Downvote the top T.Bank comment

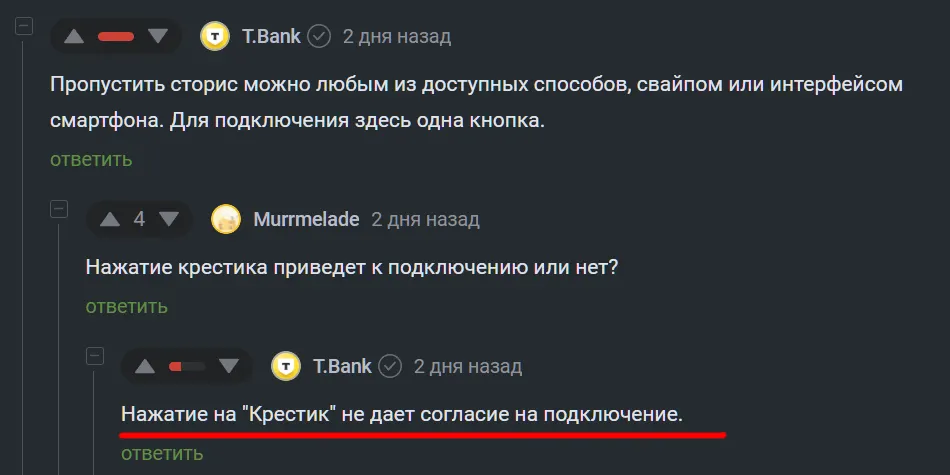[x=157, y=37]
